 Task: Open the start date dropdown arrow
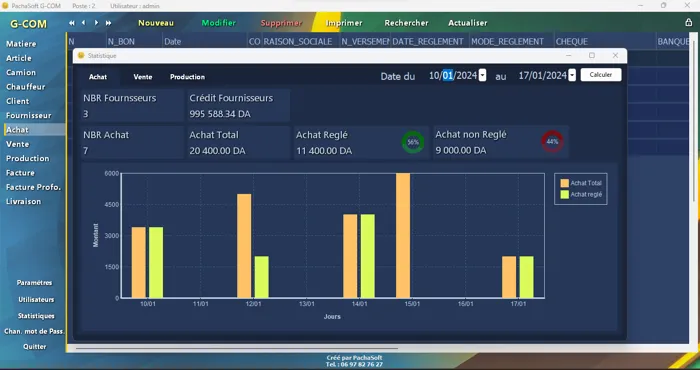point(482,75)
